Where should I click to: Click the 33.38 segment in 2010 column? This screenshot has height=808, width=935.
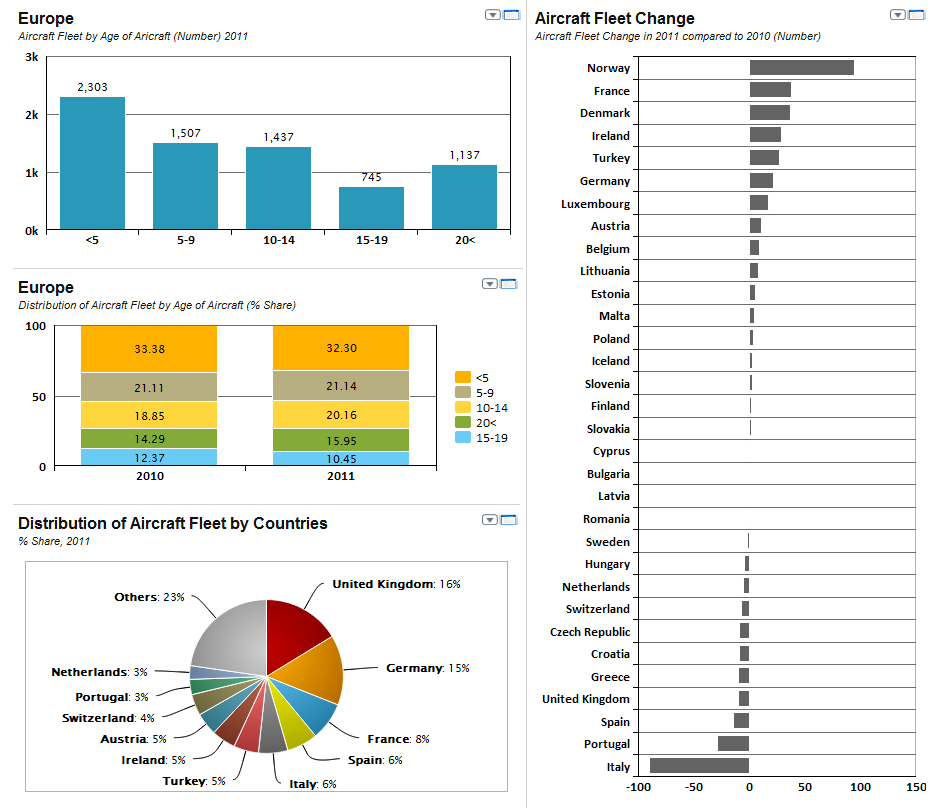pos(149,349)
